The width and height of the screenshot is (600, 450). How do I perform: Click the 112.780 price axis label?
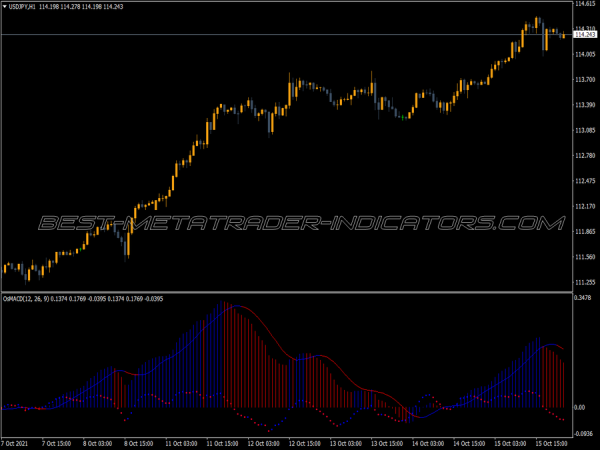pos(585,155)
